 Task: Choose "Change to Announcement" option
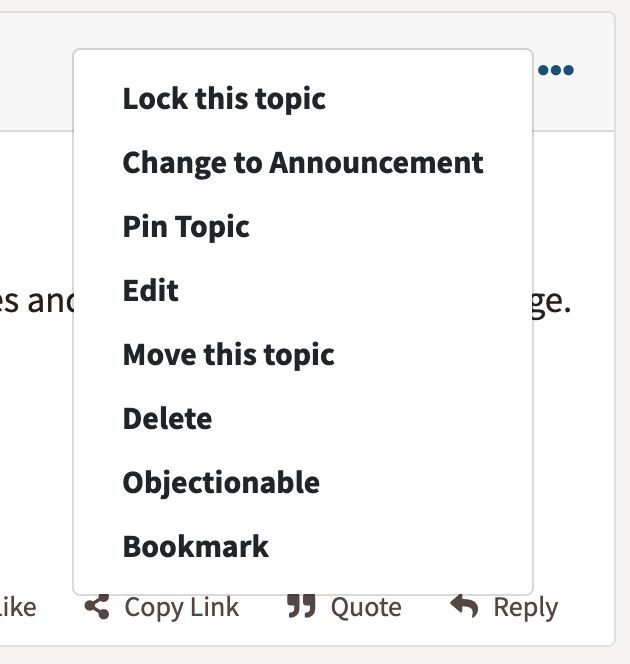pos(303,163)
